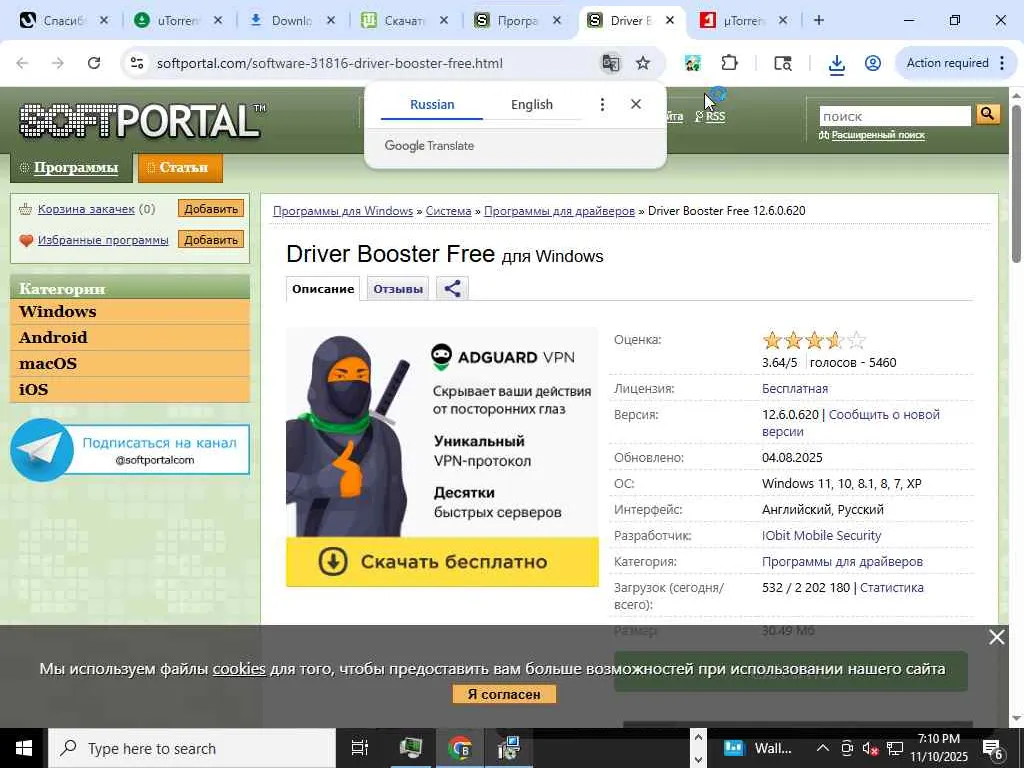Click the Windows taskbar search box

191,748
